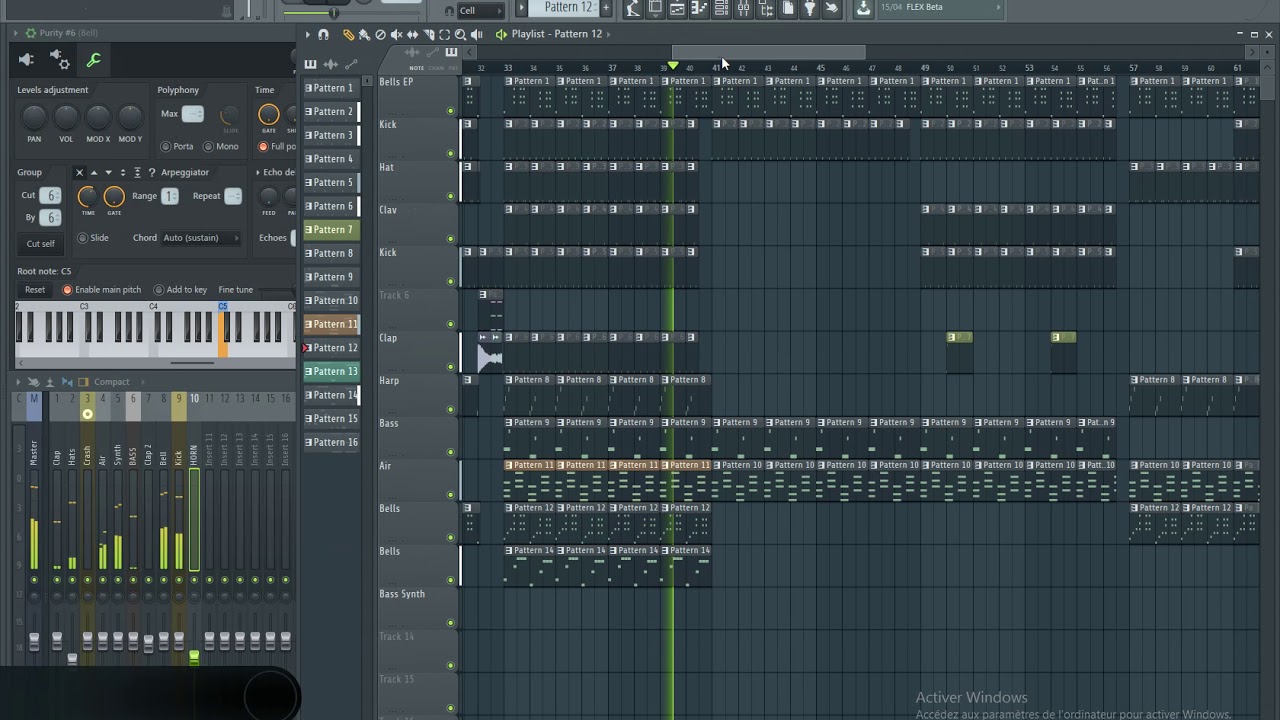Click the Cut self button
Viewport: 1280px width, 720px height.
pos(41,244)
